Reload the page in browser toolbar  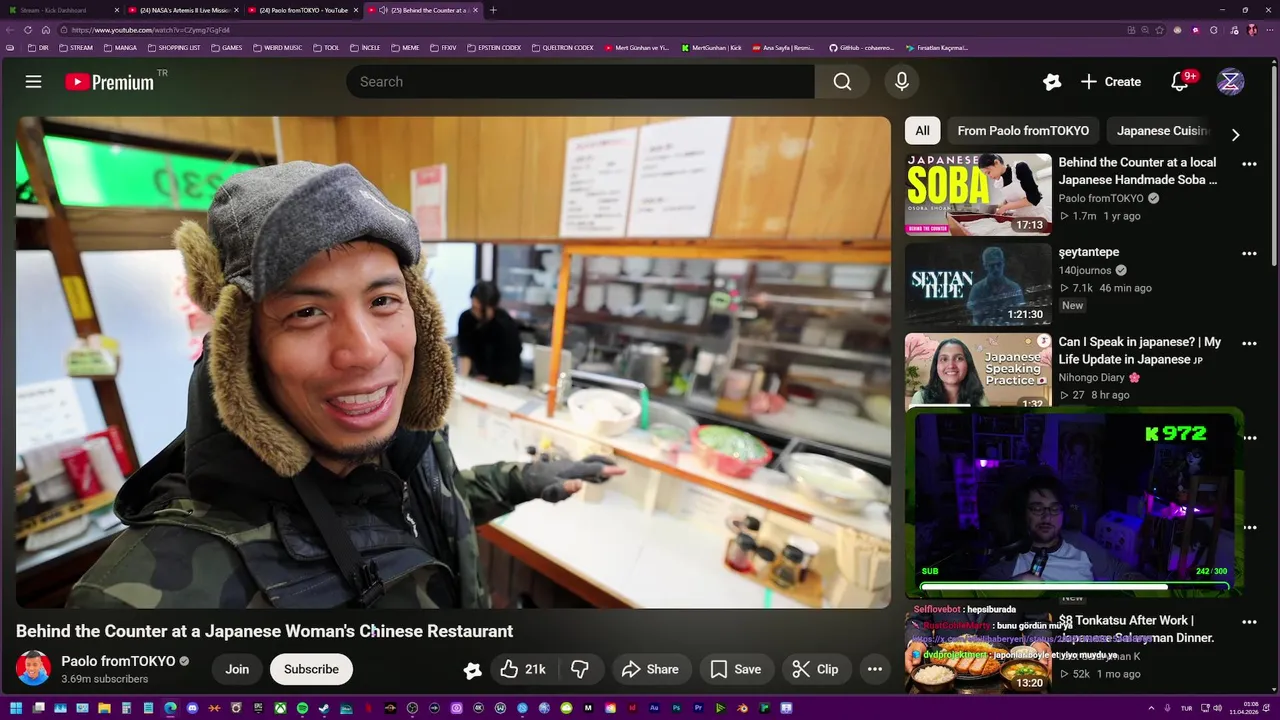click(28, 30)
